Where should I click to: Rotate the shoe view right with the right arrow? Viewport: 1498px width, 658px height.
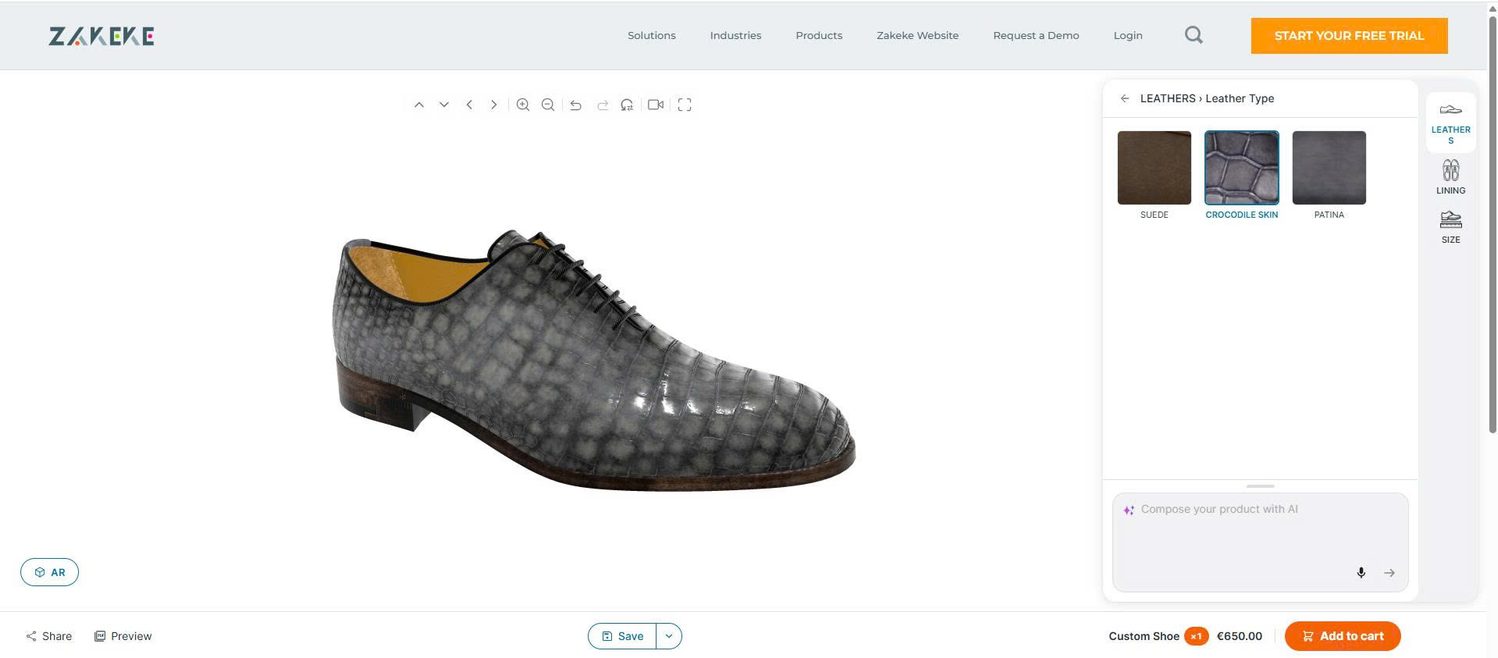pos(493,105)
